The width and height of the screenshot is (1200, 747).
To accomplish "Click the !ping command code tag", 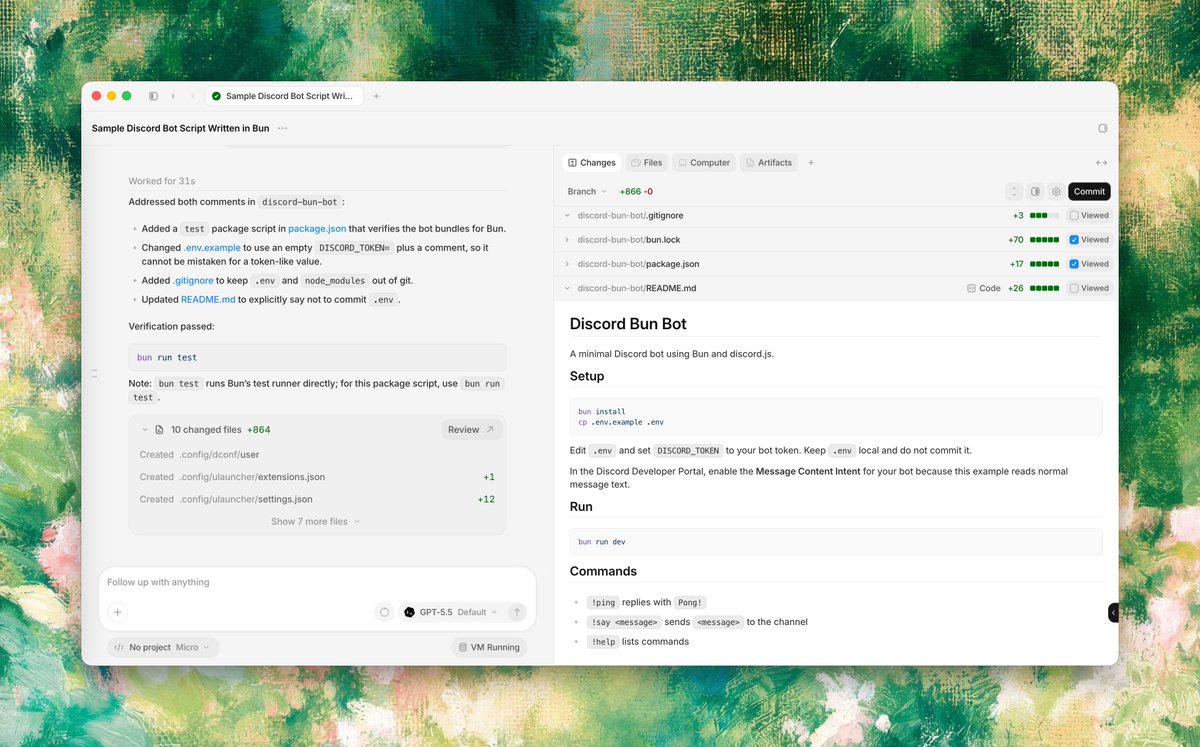I will 602,602.
